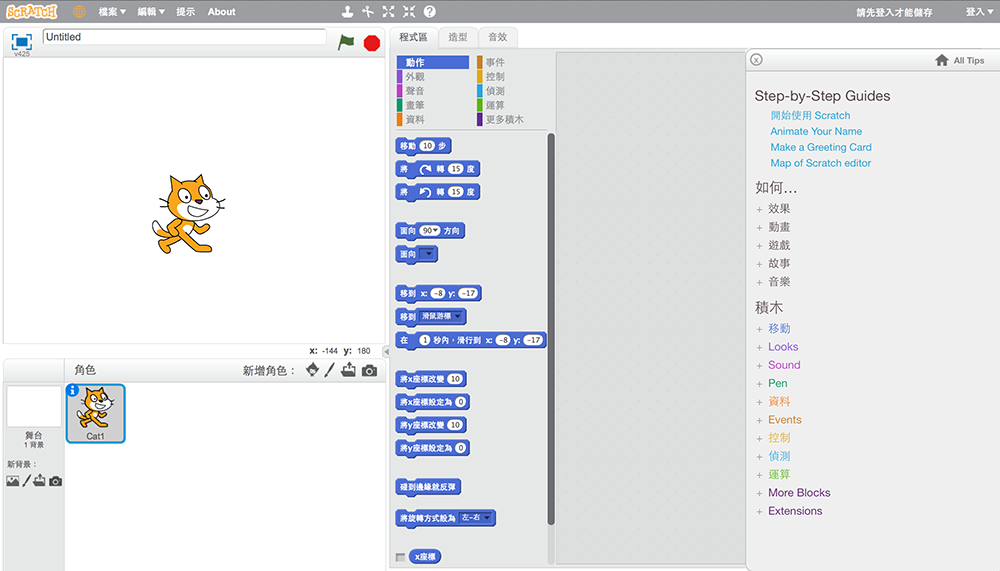Click the 碰到邊緣就反彈 block
Viewport: 1000px width, 571px height.
tap(428, 487)
